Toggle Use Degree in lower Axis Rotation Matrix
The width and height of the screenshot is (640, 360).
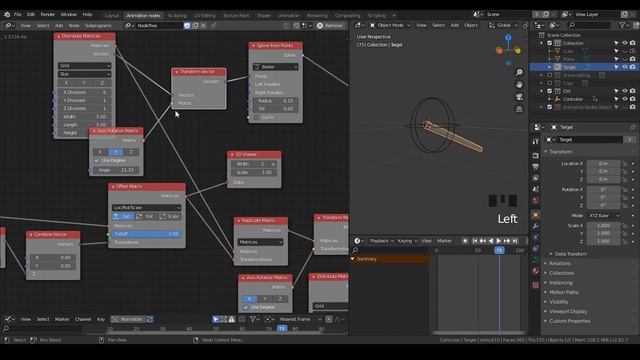click(245, 307)
